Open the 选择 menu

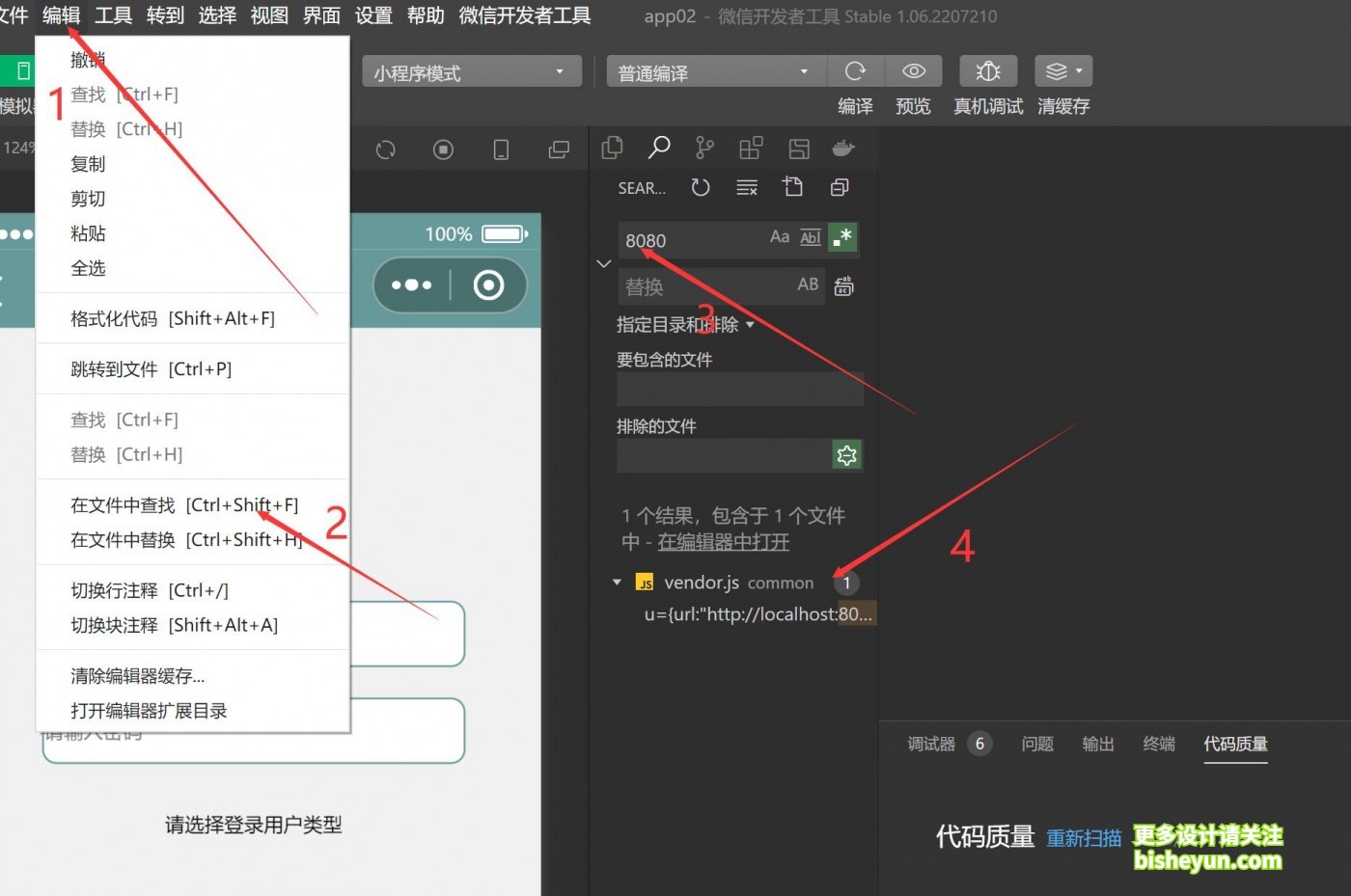pos(217,15)
